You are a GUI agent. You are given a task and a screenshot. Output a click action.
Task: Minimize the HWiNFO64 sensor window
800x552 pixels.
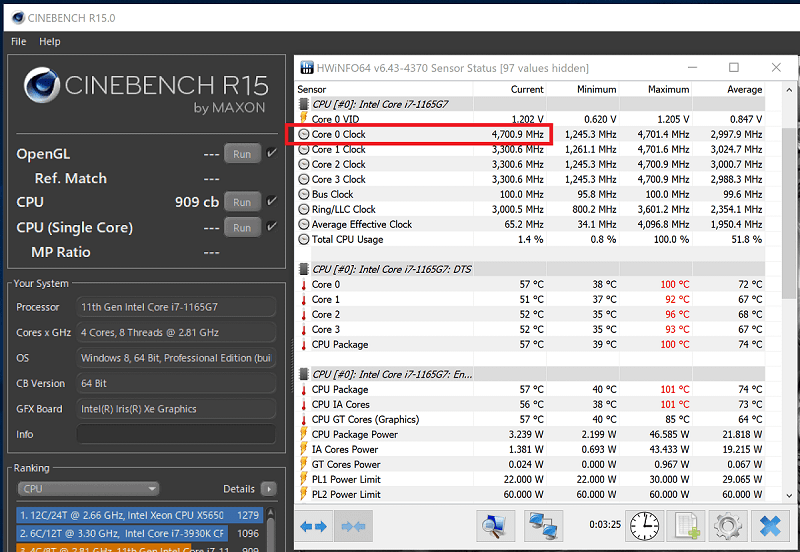[692, 67]
